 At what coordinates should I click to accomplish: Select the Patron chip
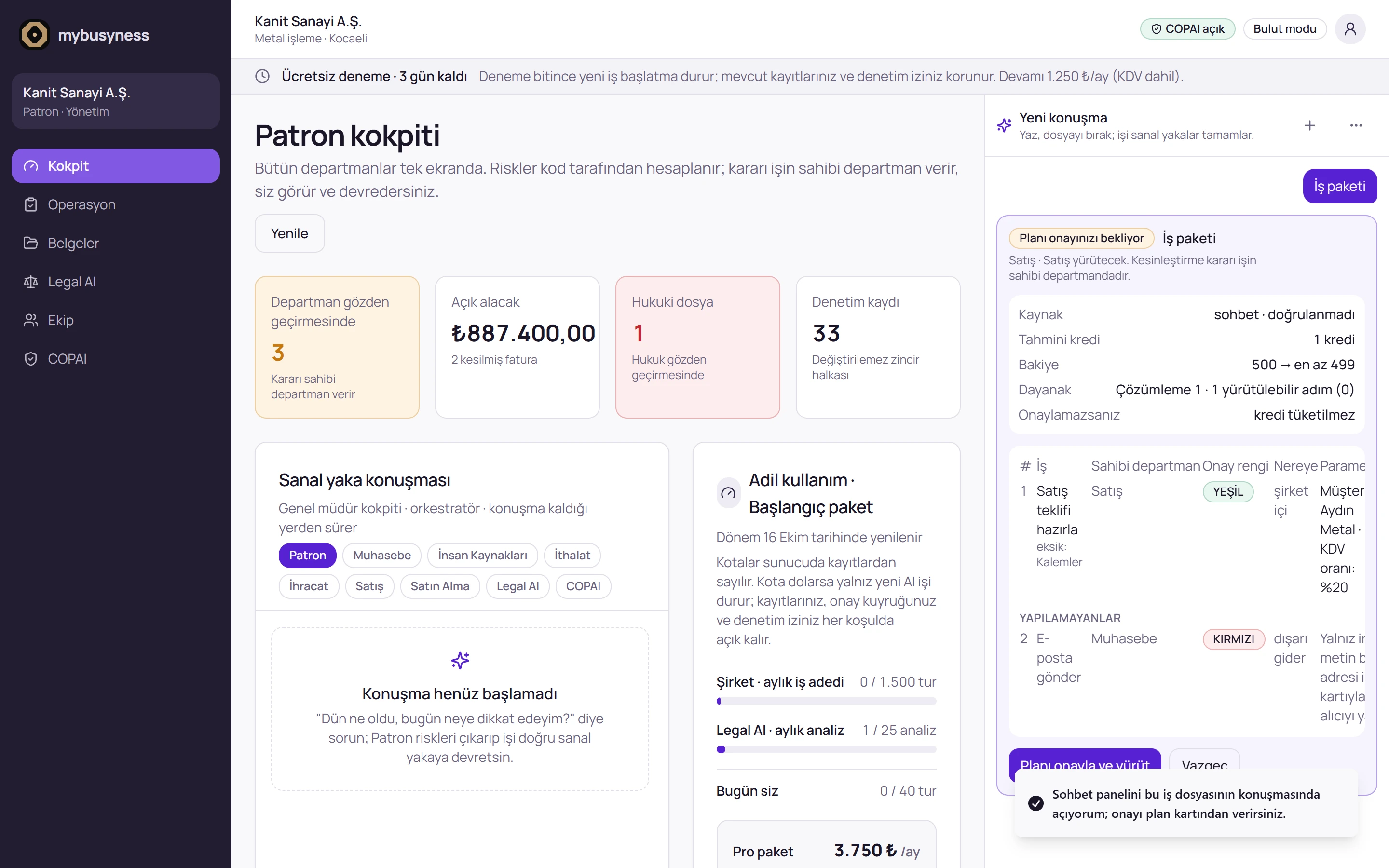[307, 555]
